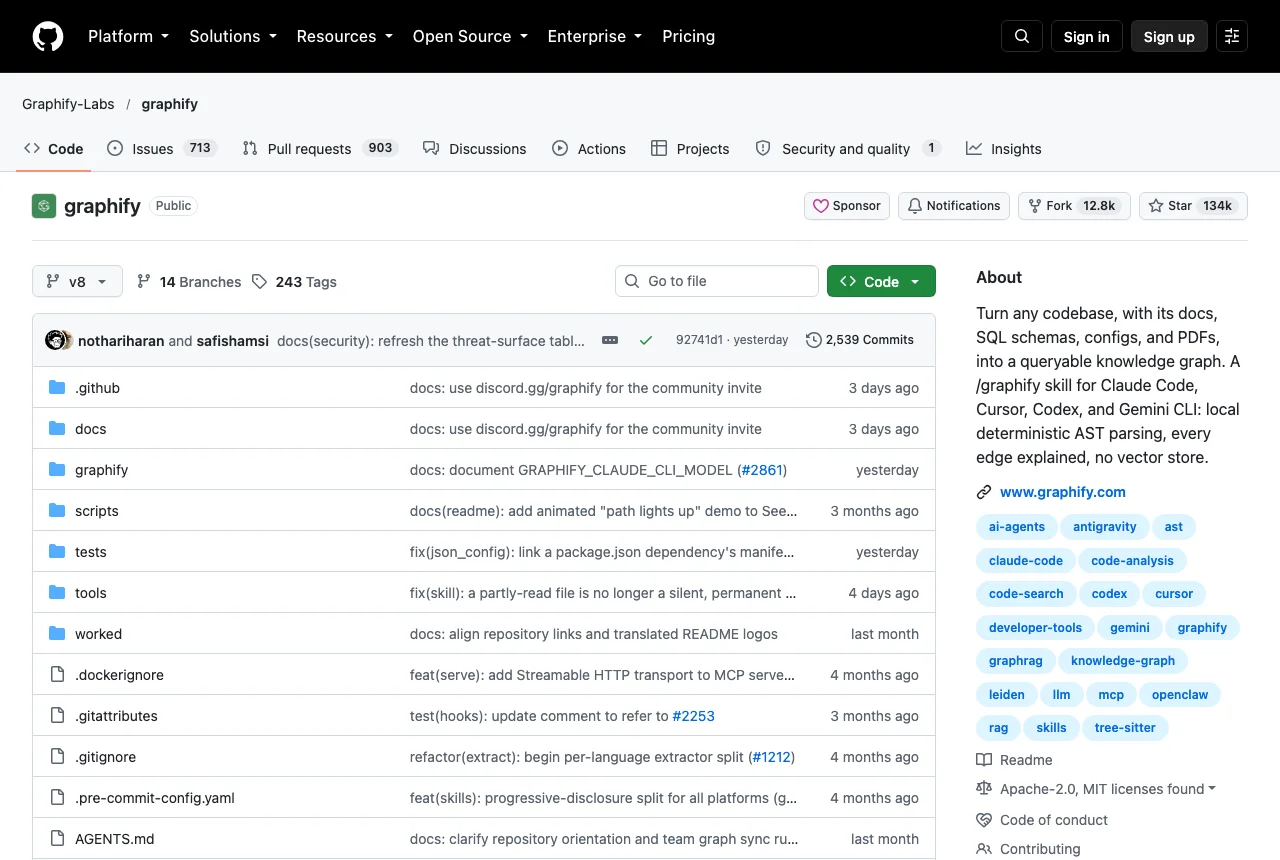Viewport: 1280px width, 860px height.
Task: Expand the licenses found dropdown
Action: click(1108, 789)
